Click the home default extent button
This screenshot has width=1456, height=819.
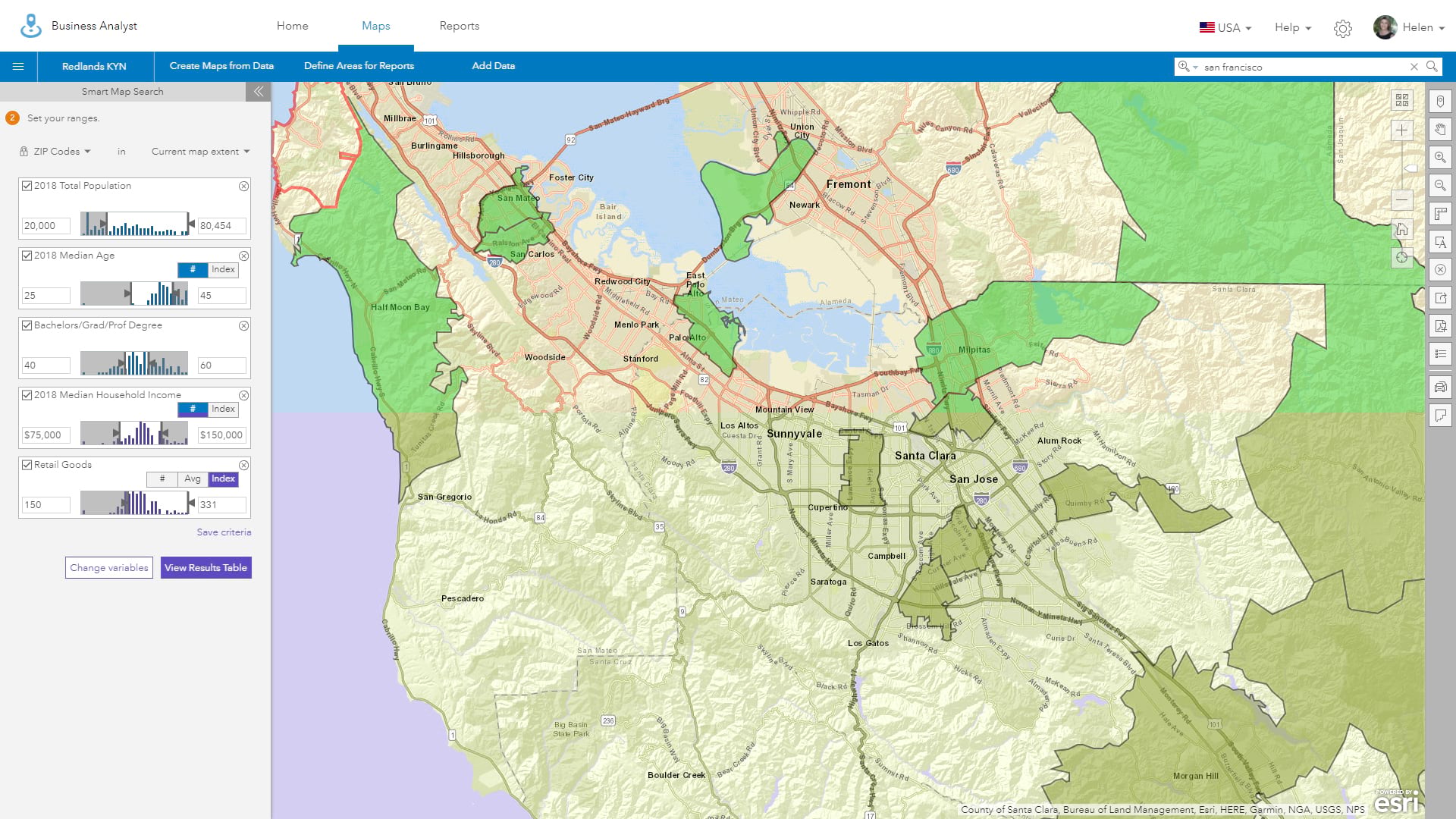point(1401,229)
